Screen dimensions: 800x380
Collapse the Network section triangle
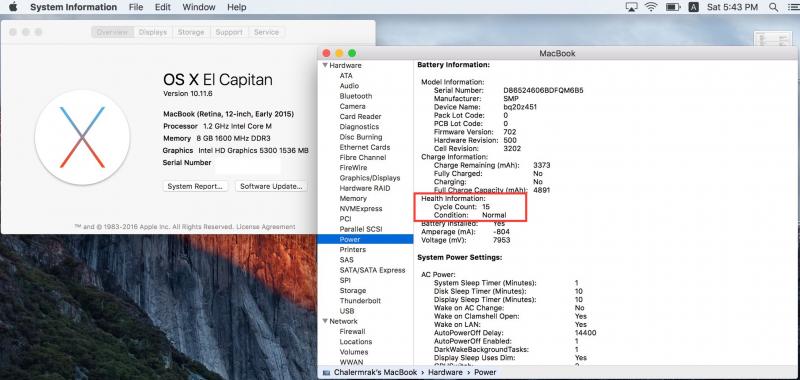coord(325,321)
